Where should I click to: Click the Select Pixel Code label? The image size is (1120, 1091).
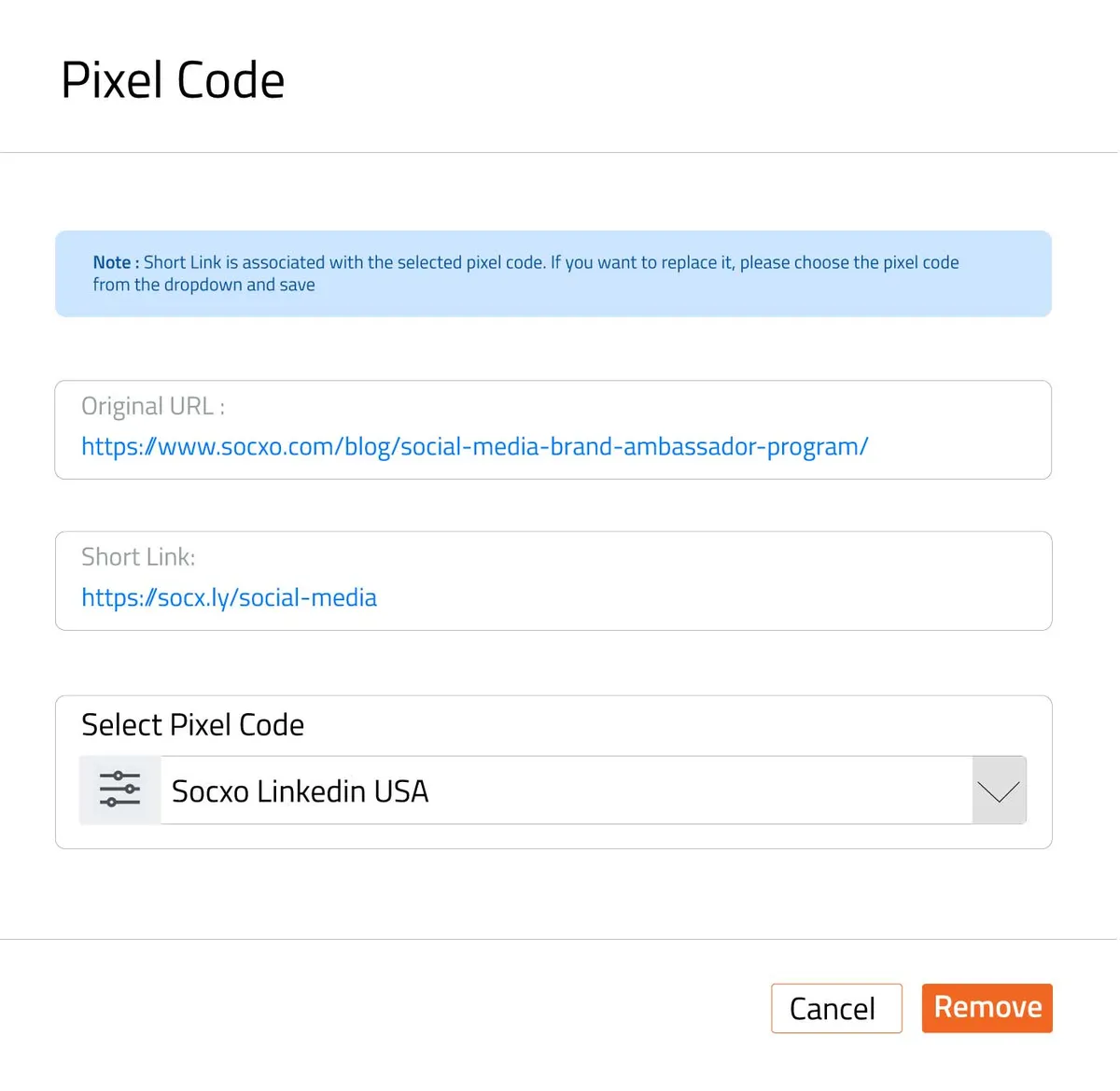tap(192, 724)
